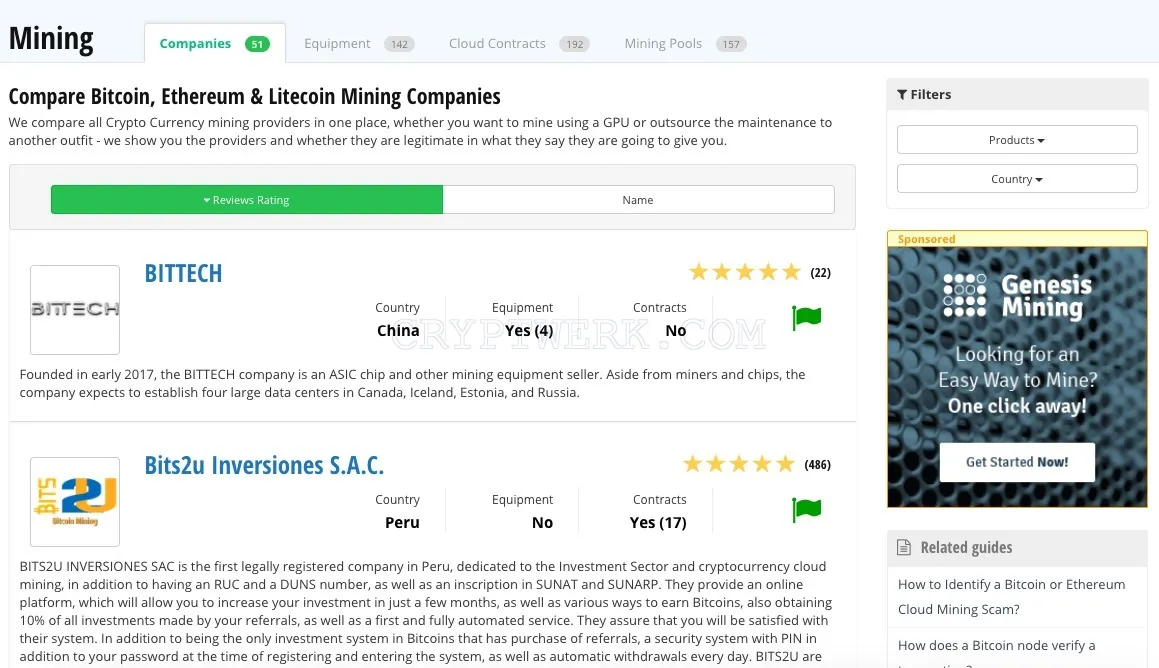The width and height of the screenshot is (1159, 668).
Task: Switch to the Mining Pools tab
Action: (685, 44)
